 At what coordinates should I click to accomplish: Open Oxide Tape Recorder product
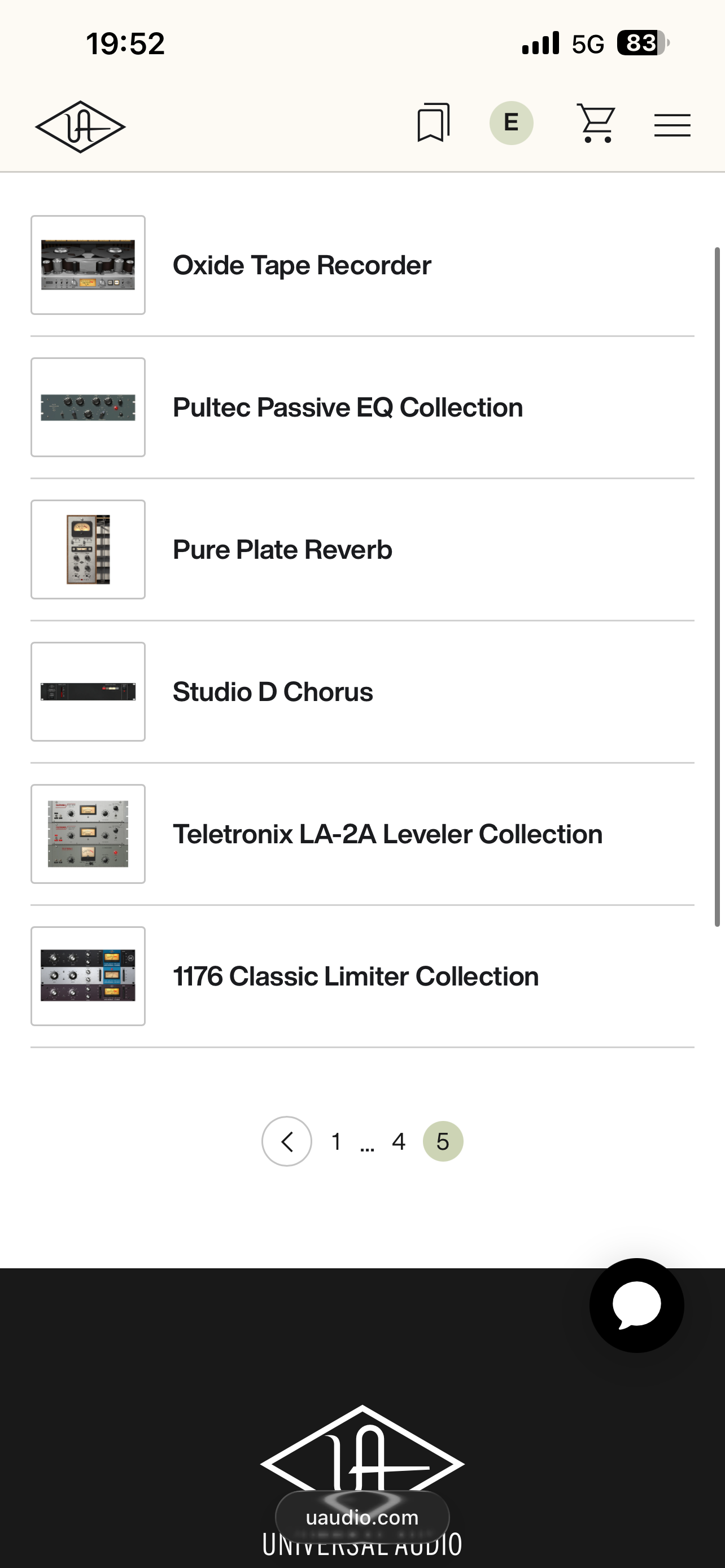click(302, 265)
